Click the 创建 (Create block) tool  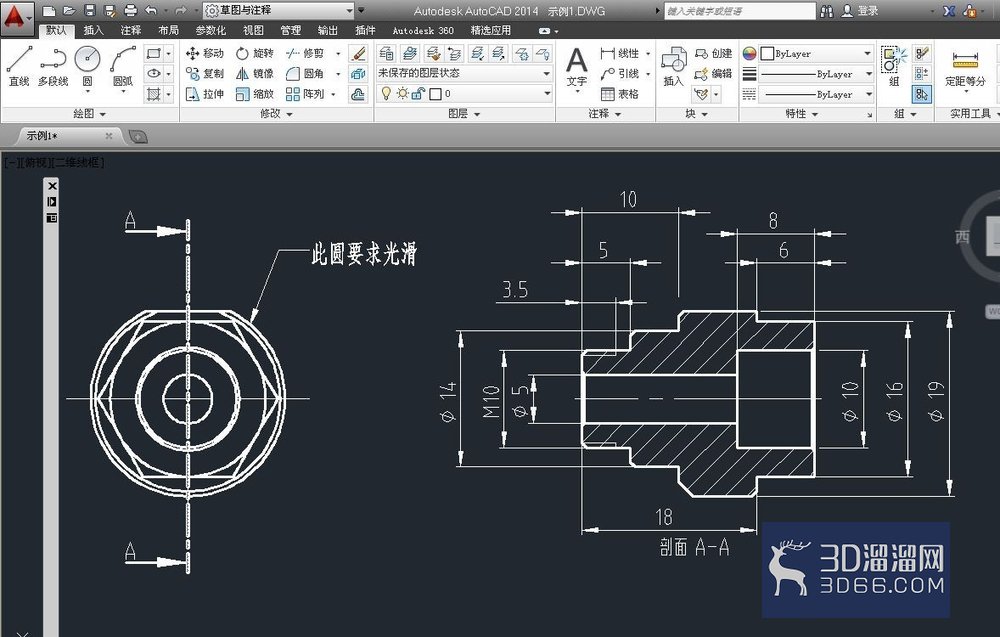pos(714,53)
